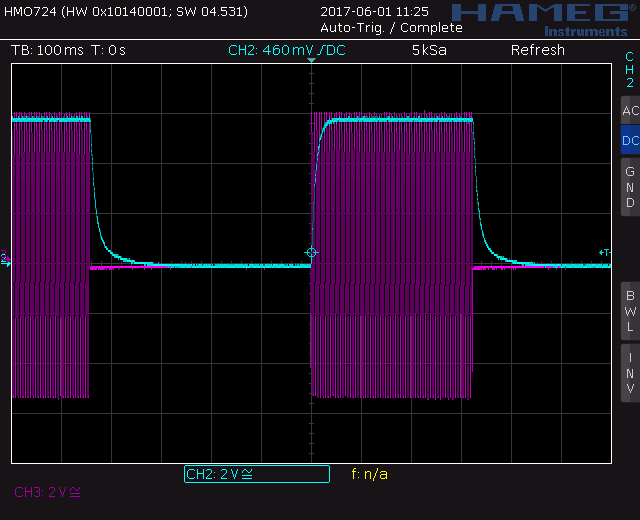The width and height of the screenshot is (640, 520).
Task: Click the trigger level marker on right edge
Action: [604, 253]
